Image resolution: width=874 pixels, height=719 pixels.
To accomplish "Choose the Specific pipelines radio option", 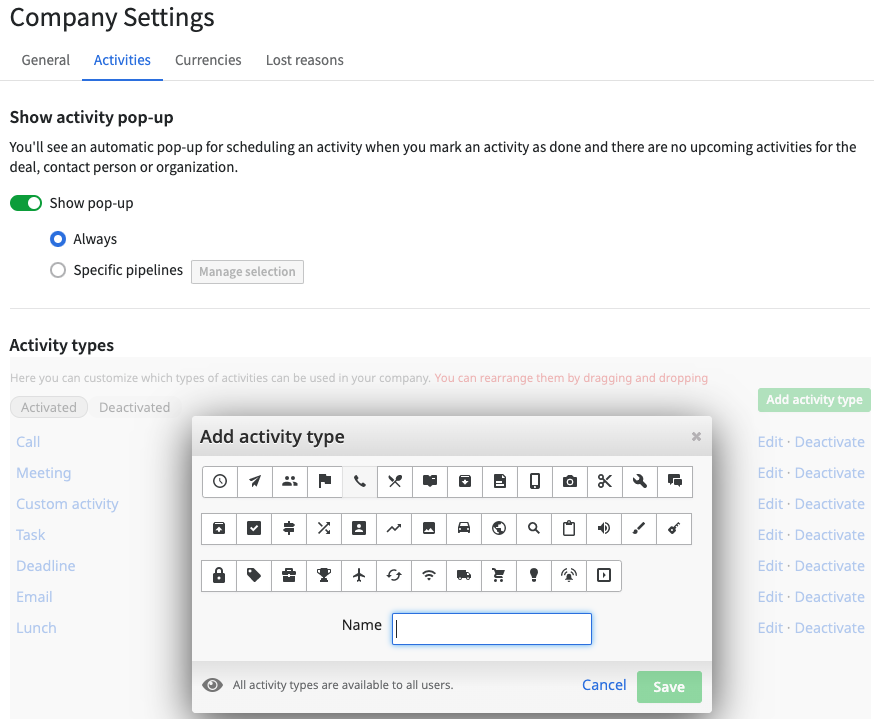I will [57, 270].
